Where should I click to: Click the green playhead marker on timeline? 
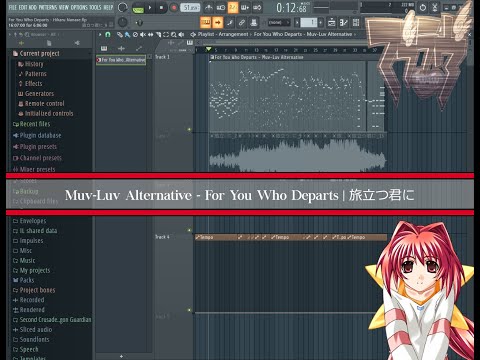click(208, 49)
